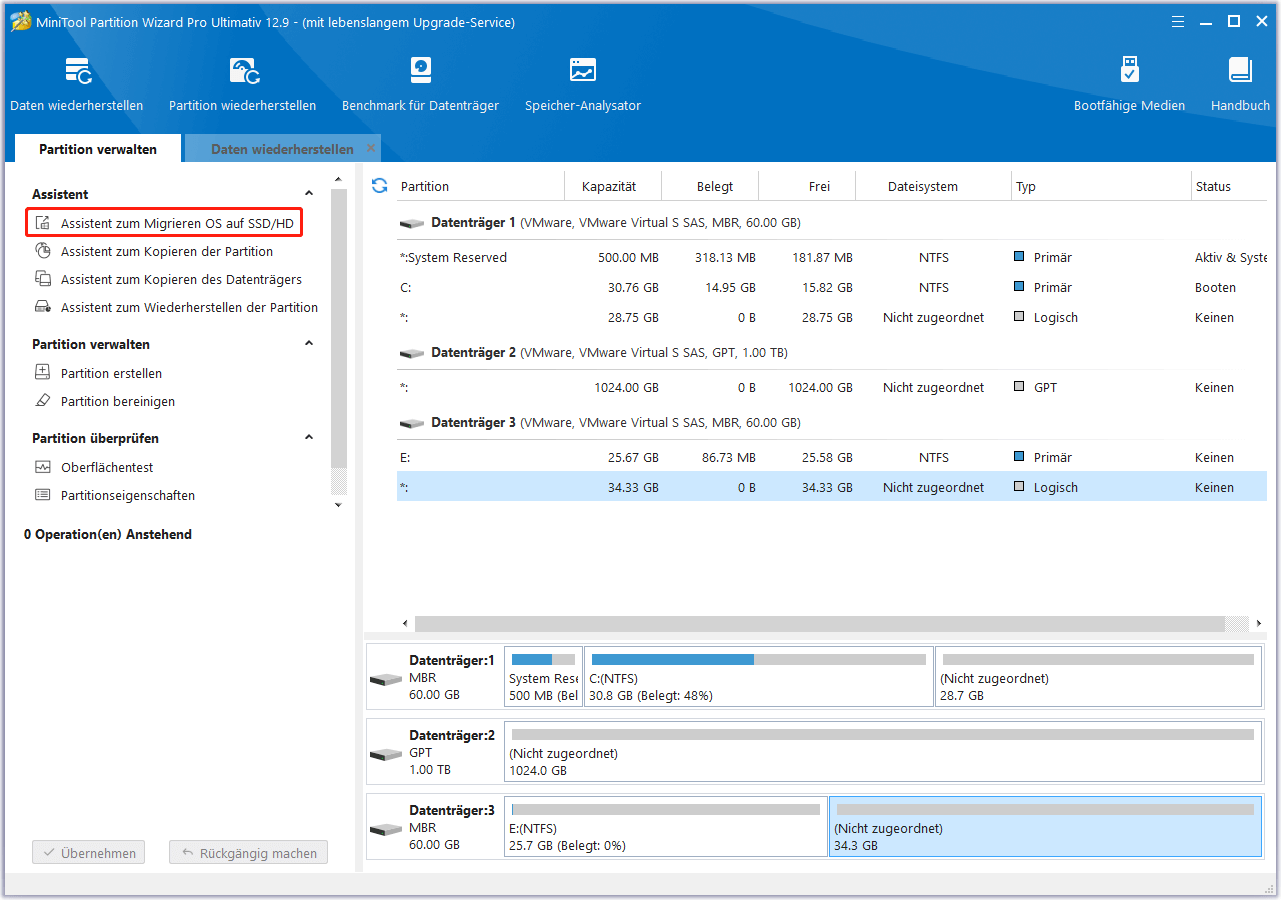
Task: Click the Übernehmen button
Action: click(88, 853)
